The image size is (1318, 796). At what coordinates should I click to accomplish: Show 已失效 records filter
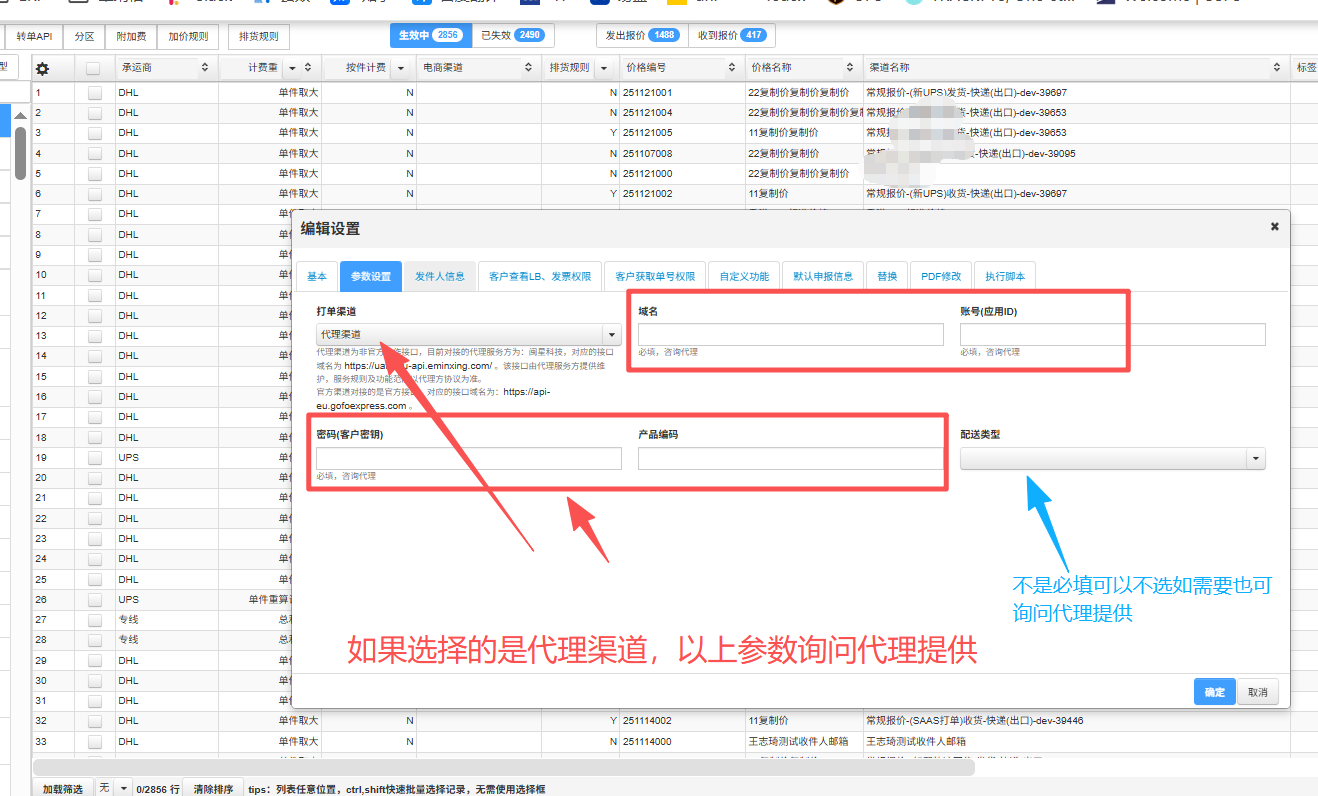(x=512, y=35)
